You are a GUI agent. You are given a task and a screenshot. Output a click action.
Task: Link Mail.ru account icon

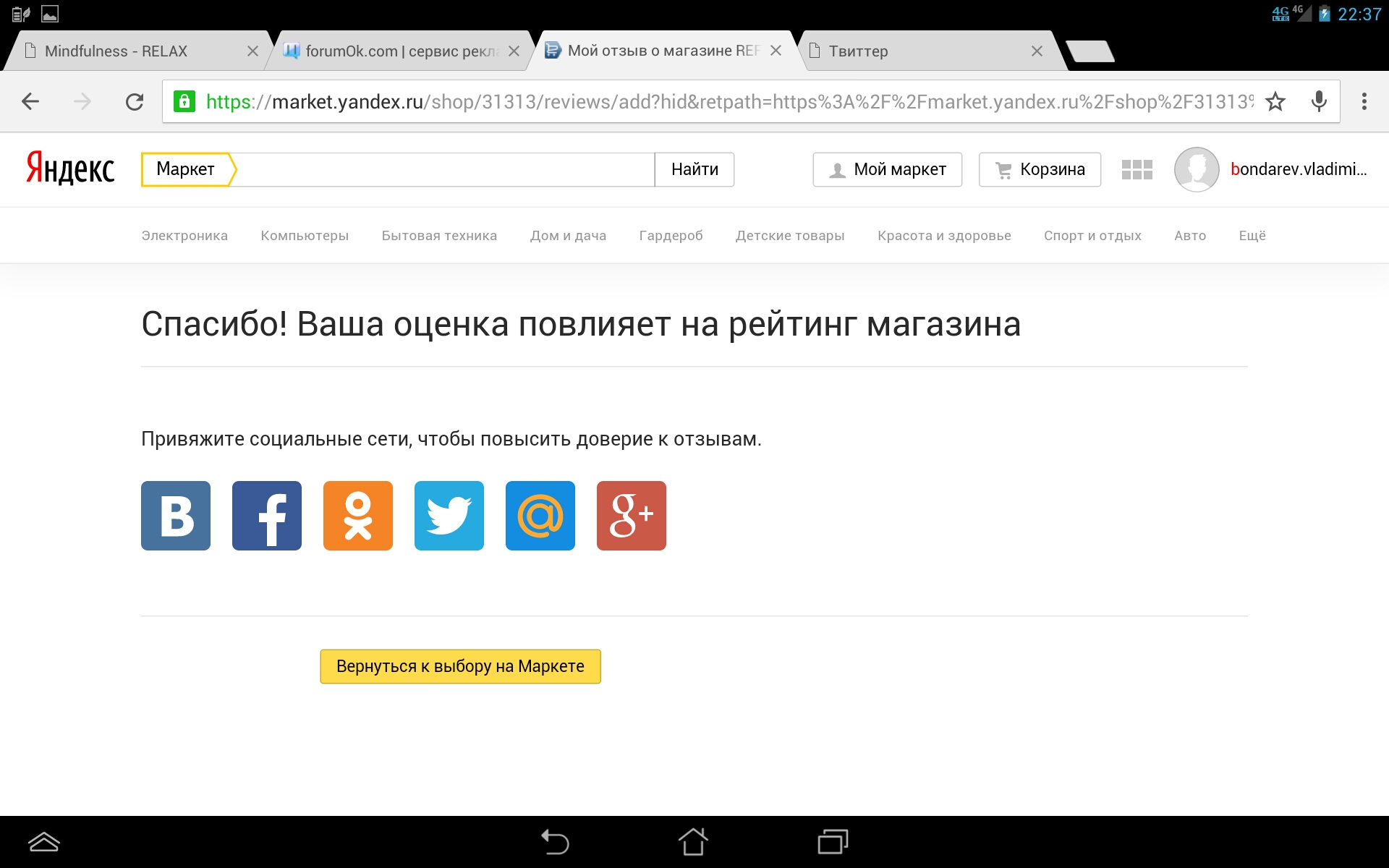click(x=540, y=516)
